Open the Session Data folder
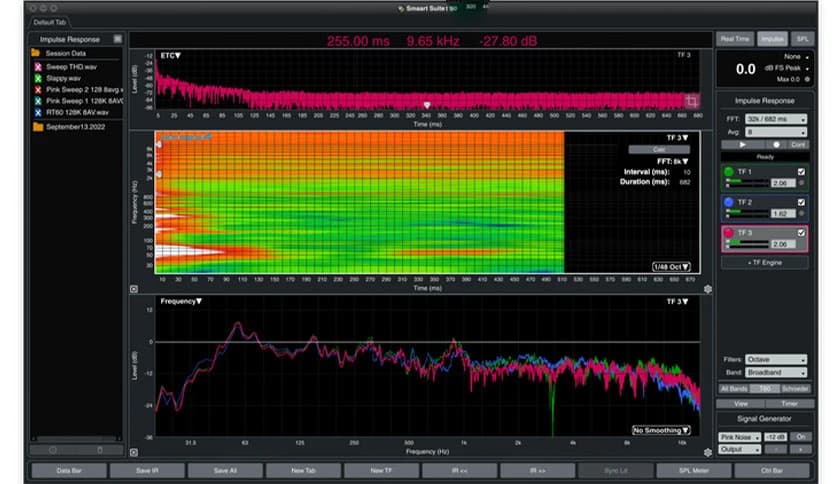Viewport: 836px width, 484px height. click(x=36, y=53)
